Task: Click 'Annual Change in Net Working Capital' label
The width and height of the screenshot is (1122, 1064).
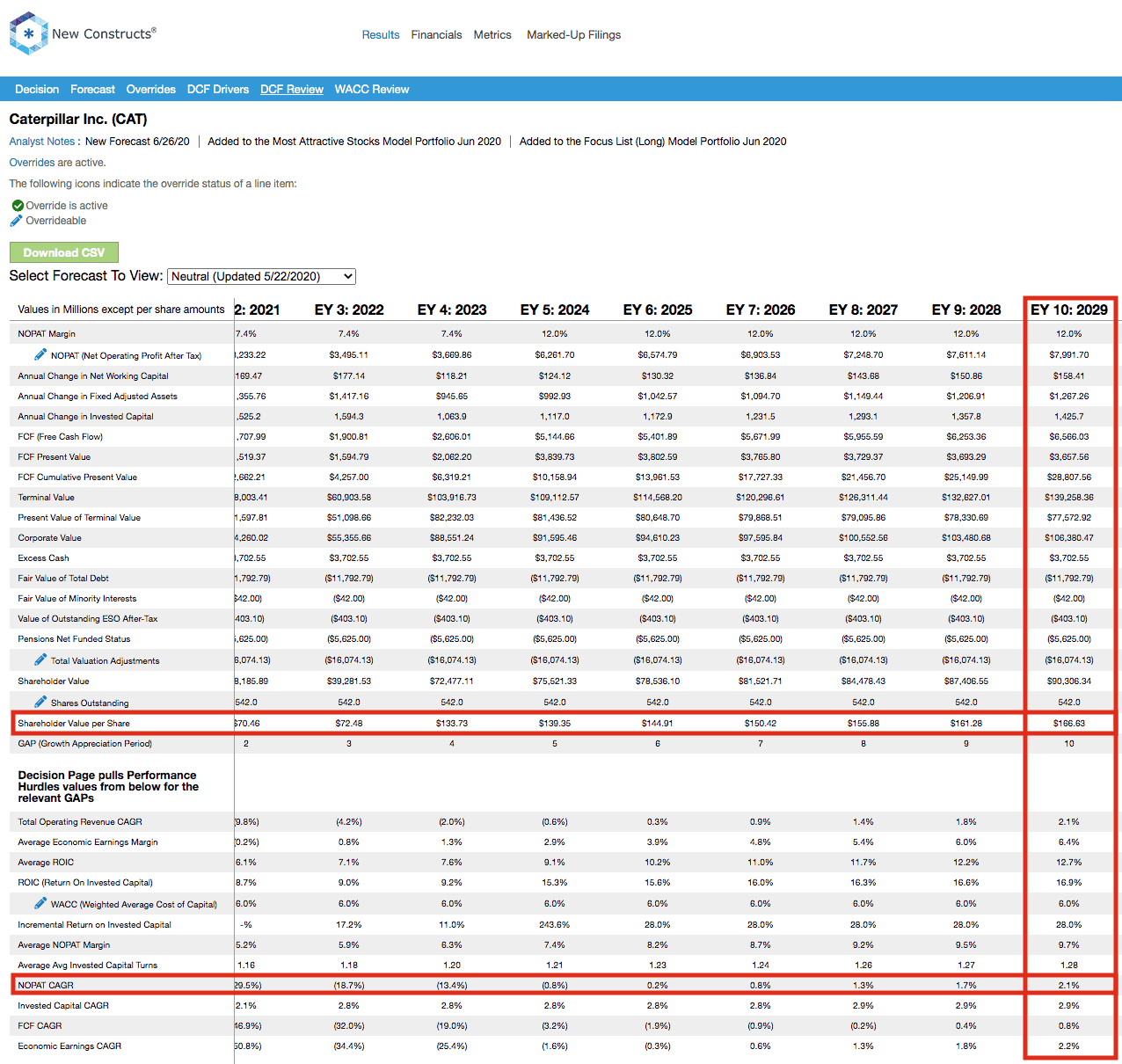Action: coord(93,376)
